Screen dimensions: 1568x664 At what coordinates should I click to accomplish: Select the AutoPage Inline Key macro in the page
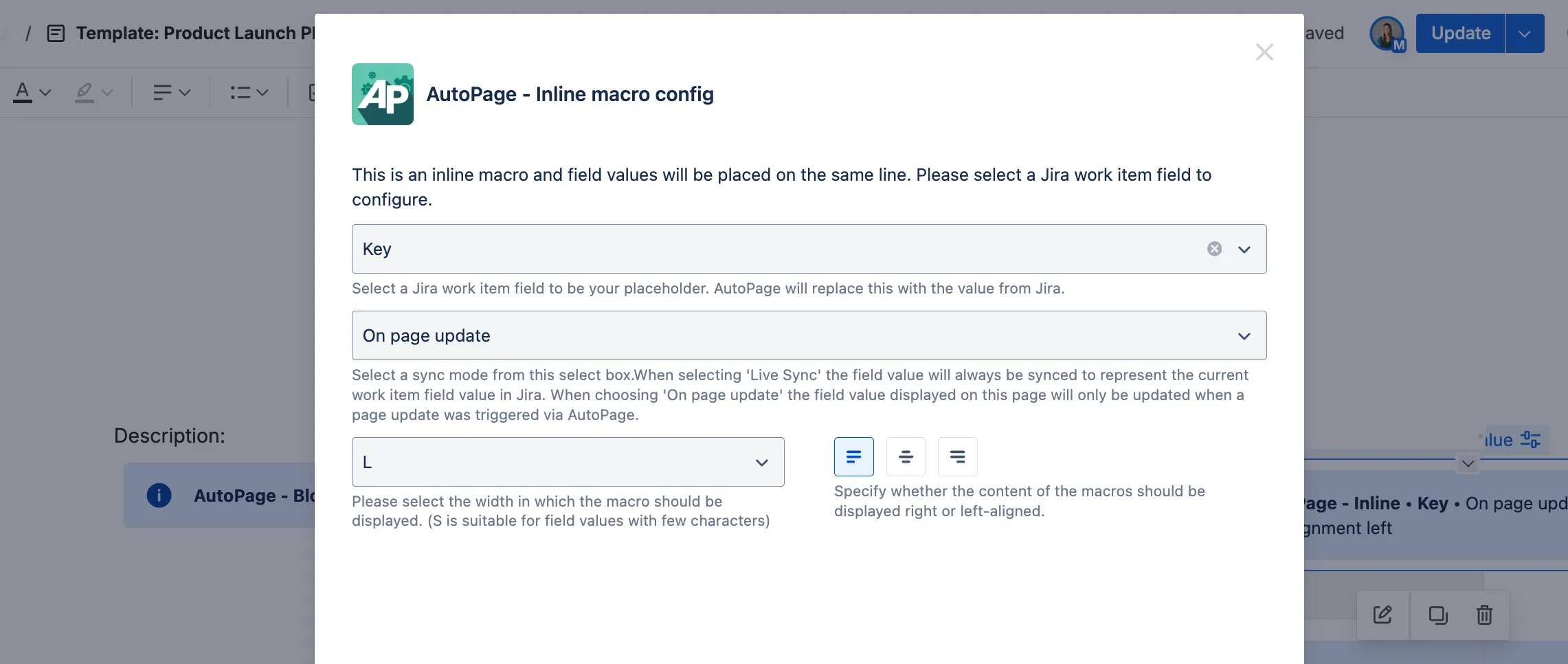point(1436,516)
